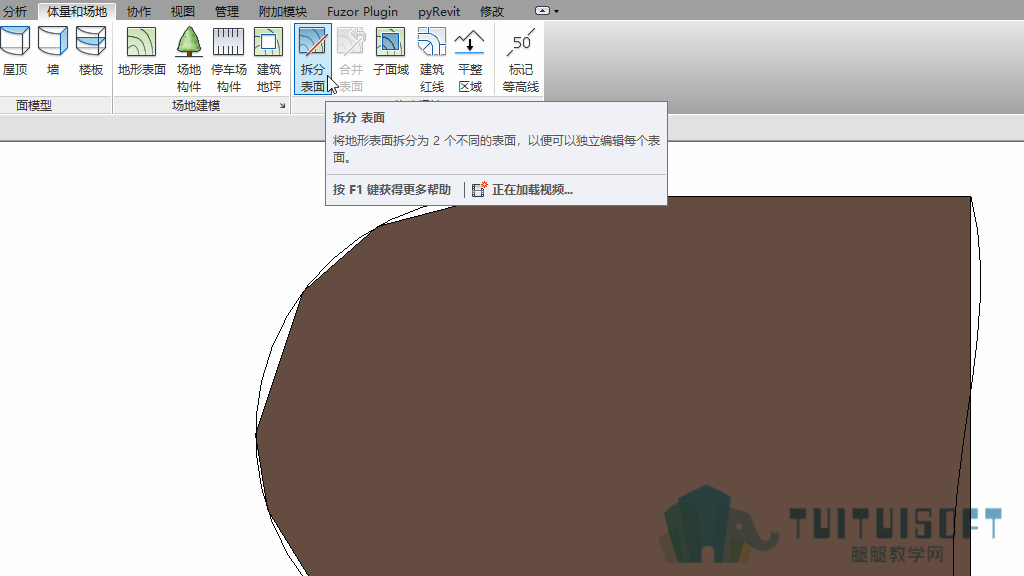Select the 子面域 subregion tool

point(391,52)
